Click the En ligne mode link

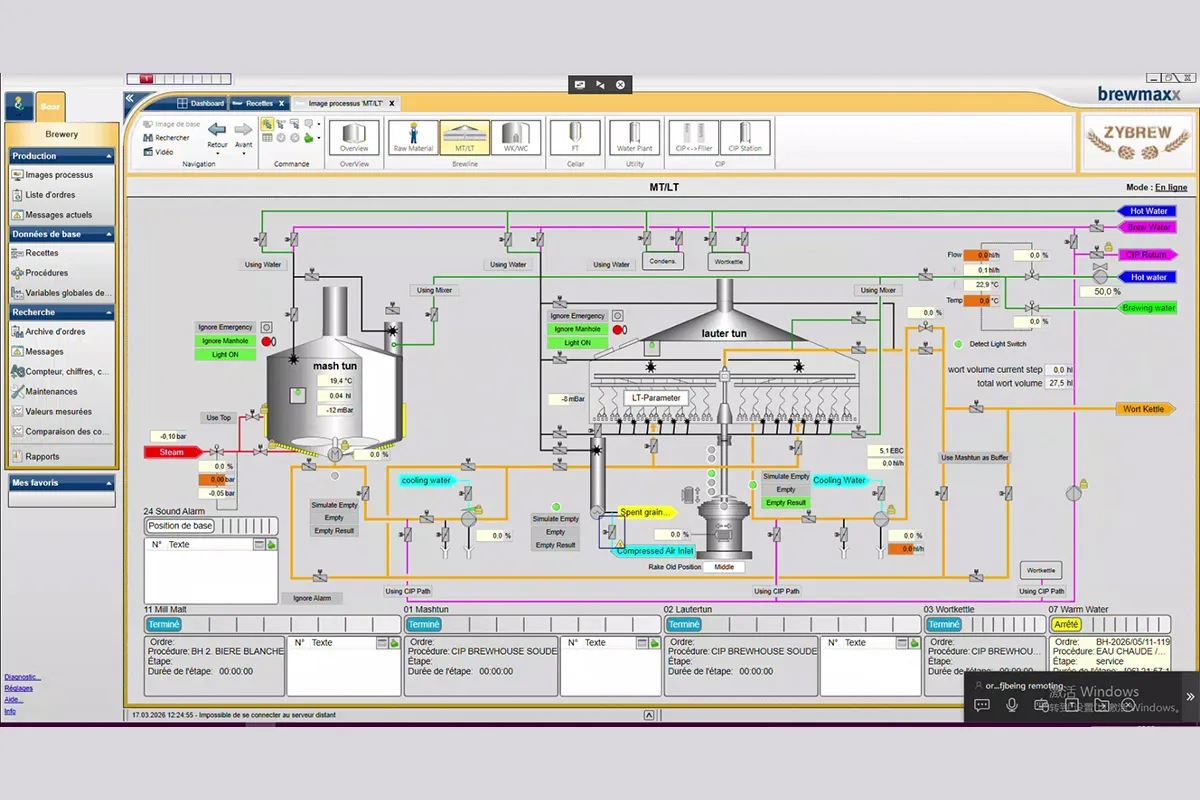(1171, 187)
